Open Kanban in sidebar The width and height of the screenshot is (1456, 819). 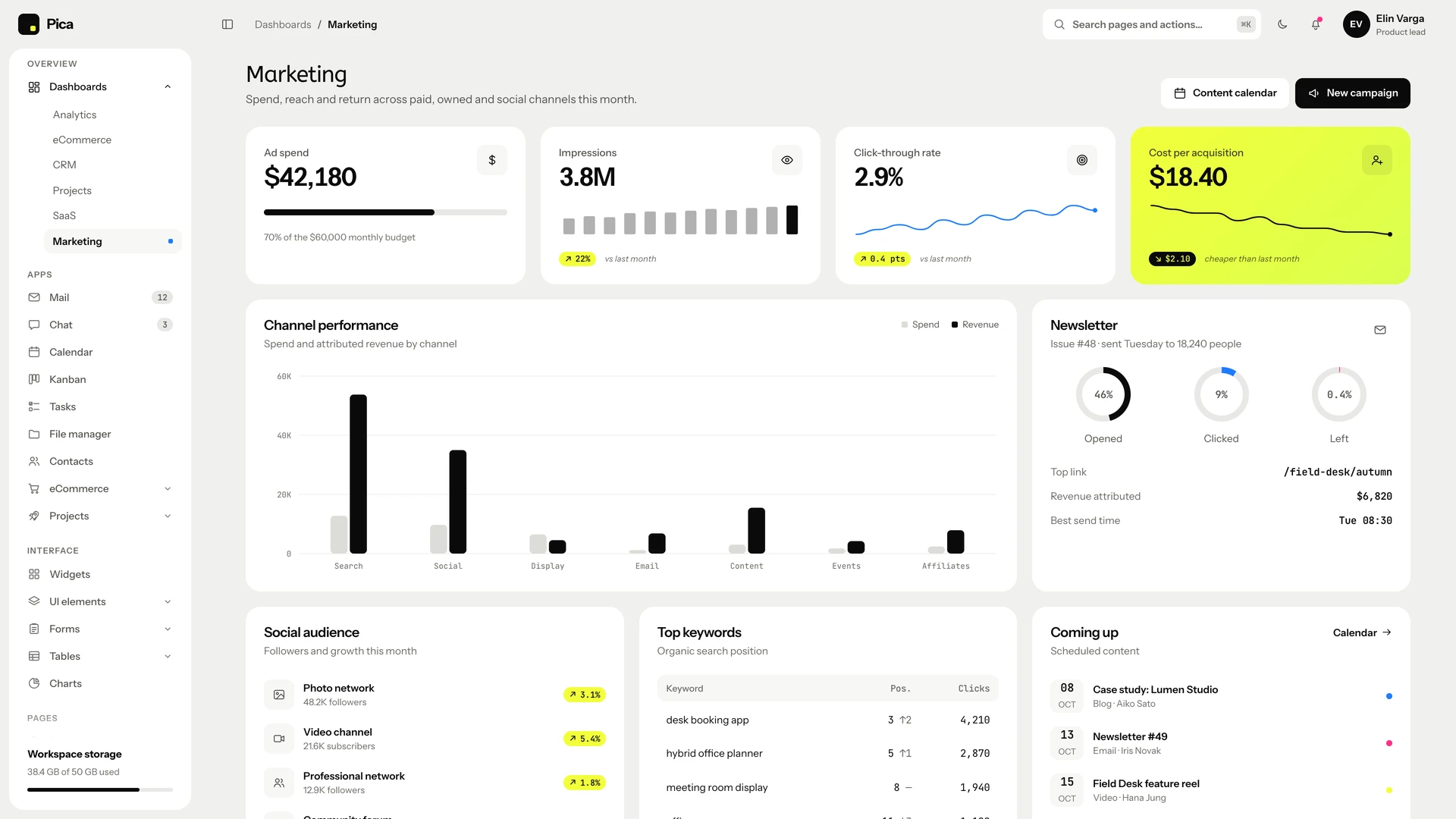pos(100,379)
